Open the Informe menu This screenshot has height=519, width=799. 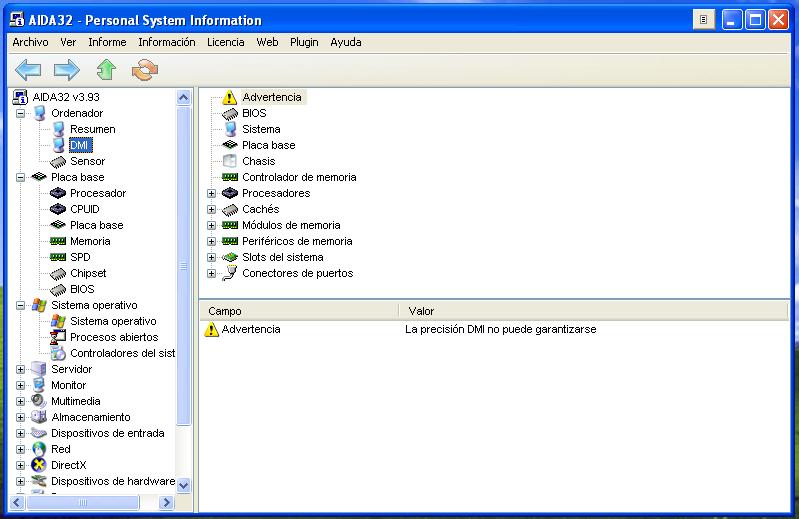point(107,42)
